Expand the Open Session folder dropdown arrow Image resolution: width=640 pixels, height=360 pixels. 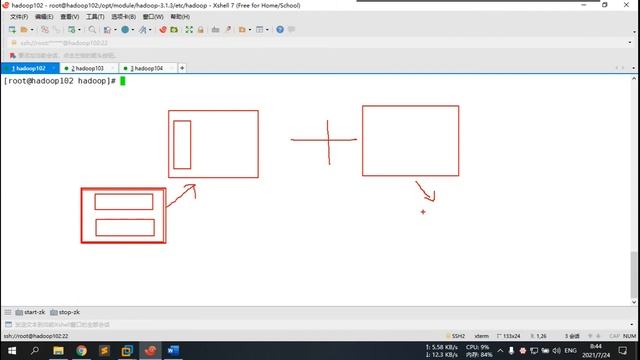pyautogui.click(x=32, y=30)
